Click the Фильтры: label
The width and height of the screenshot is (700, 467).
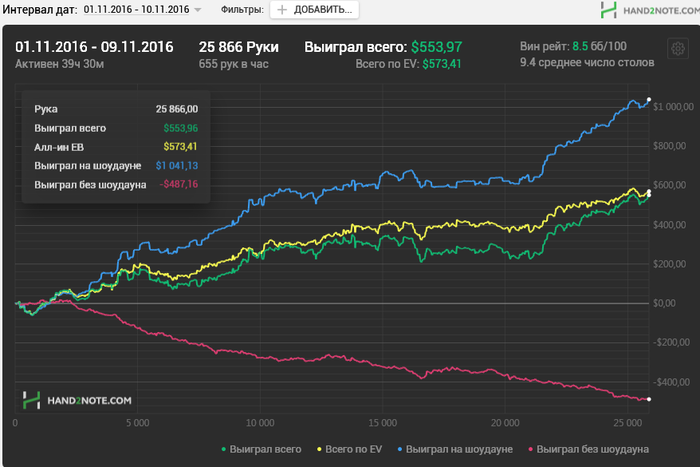242,9
